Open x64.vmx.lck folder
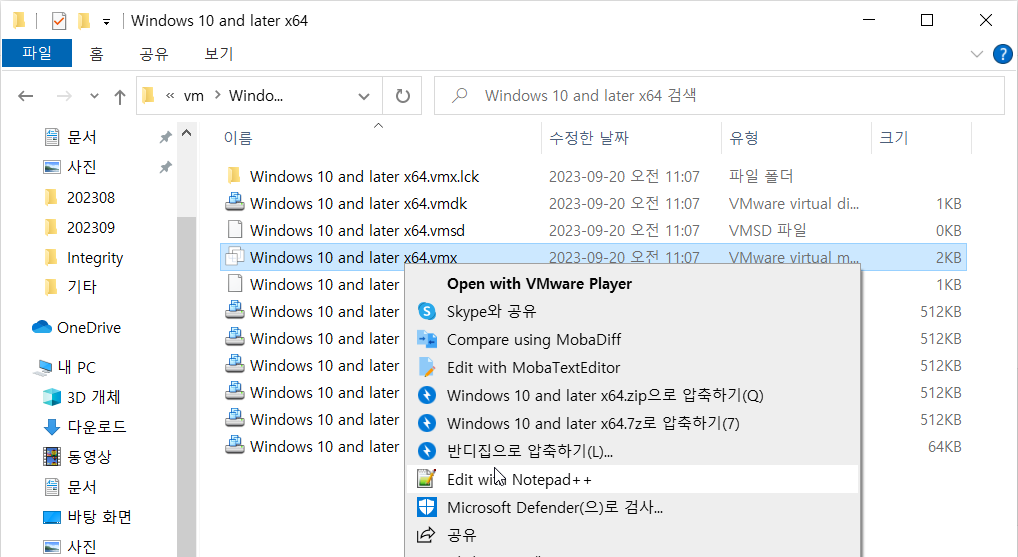The width and height of the screenshot is (1018, 557). 364,177
